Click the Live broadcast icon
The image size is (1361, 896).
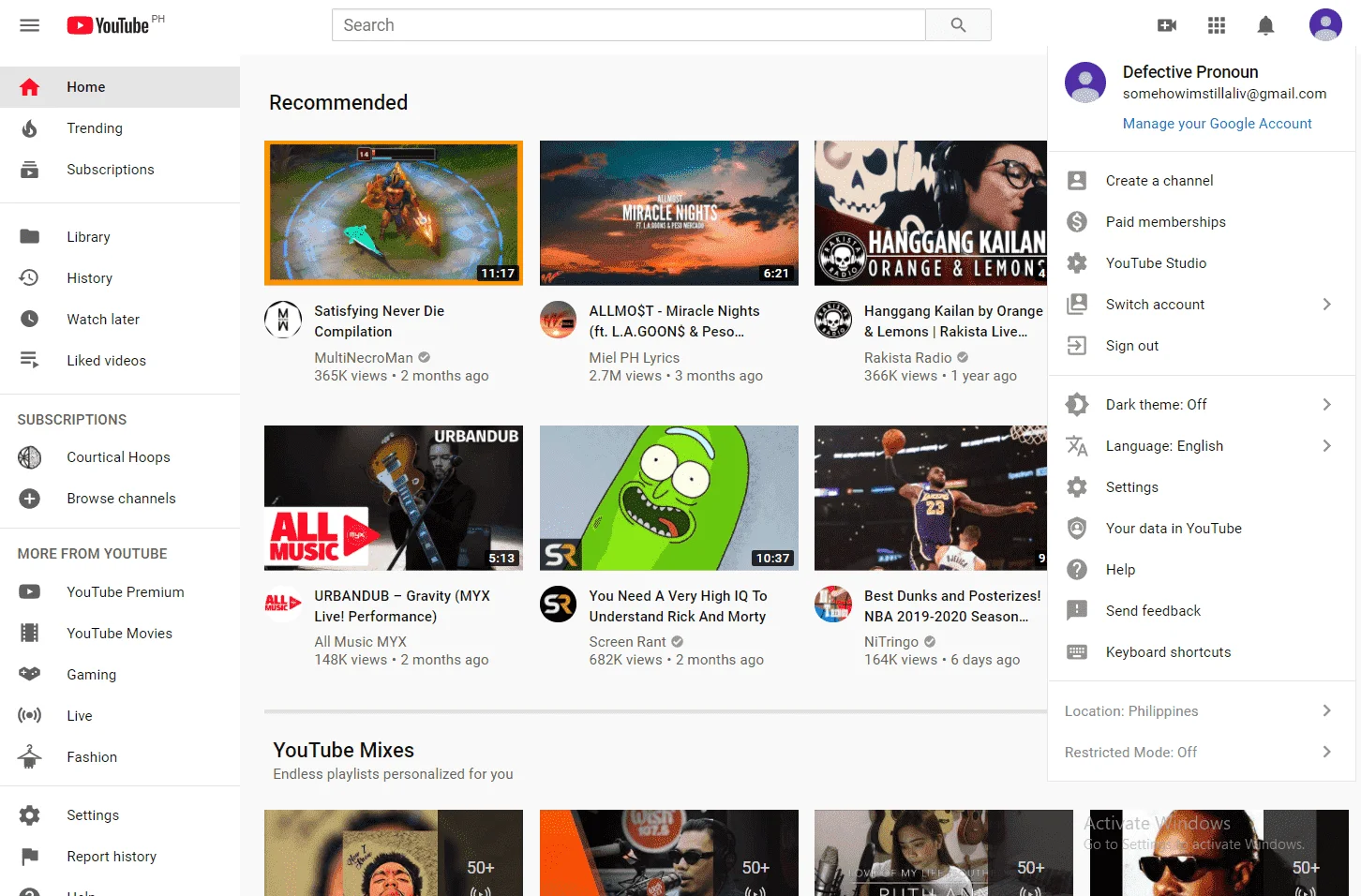(30, 716)
